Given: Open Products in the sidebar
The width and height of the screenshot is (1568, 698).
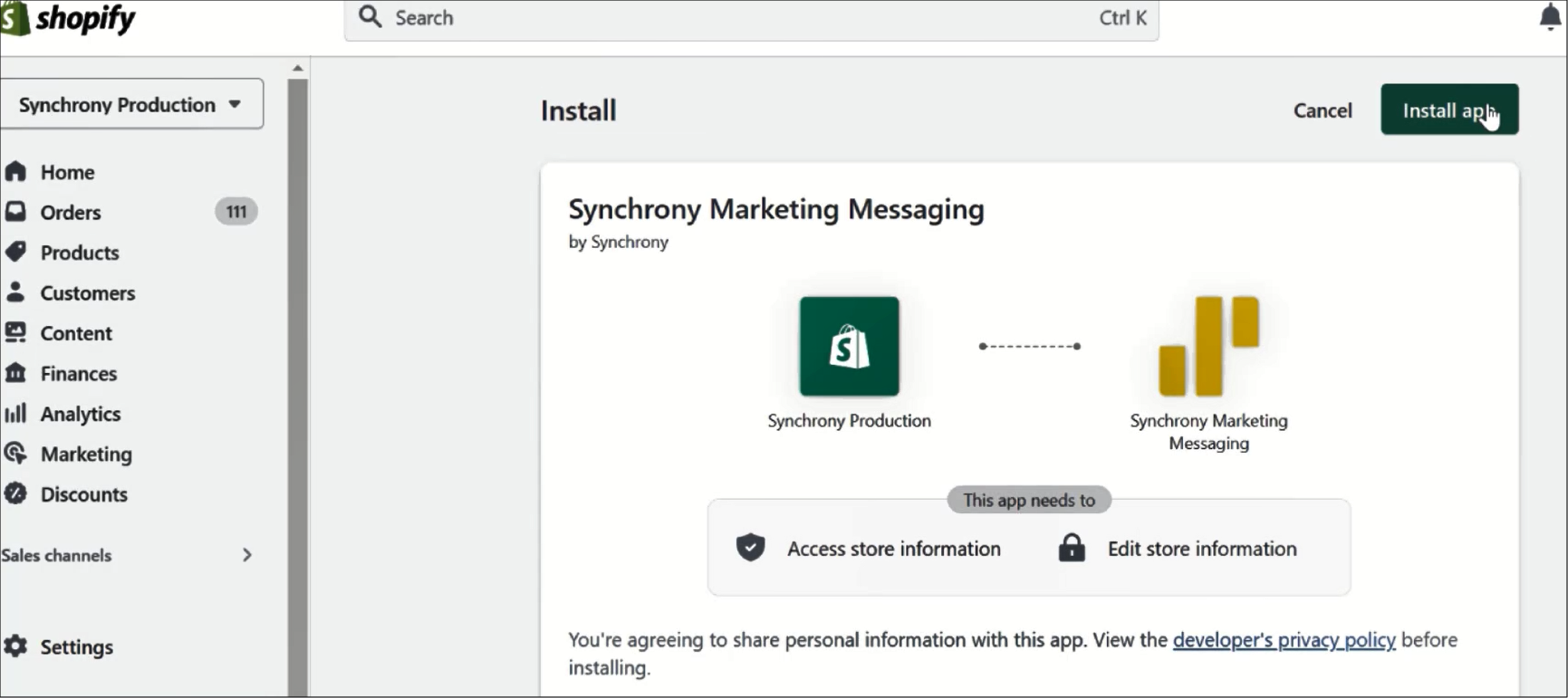Looking at the screenshot, I should pos(80,253).
